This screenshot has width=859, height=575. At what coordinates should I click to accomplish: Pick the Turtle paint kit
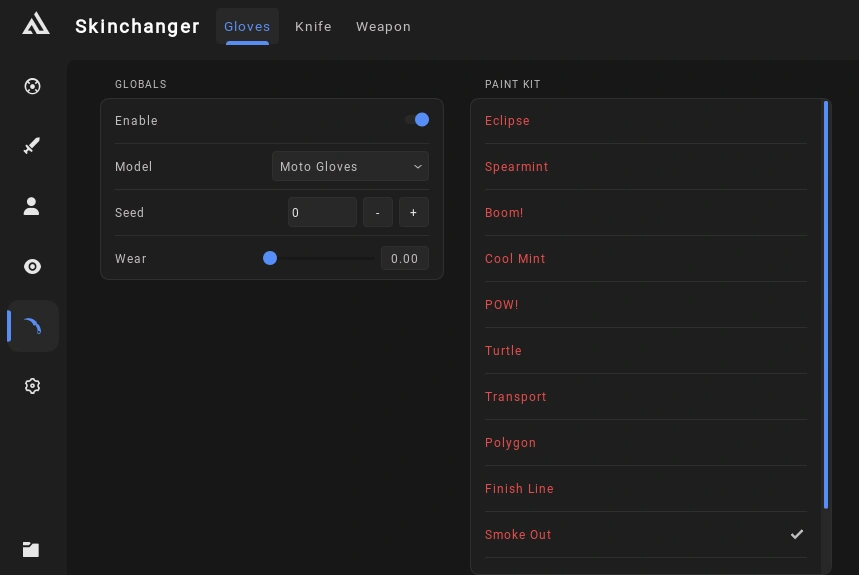click(x=645, y=350)
